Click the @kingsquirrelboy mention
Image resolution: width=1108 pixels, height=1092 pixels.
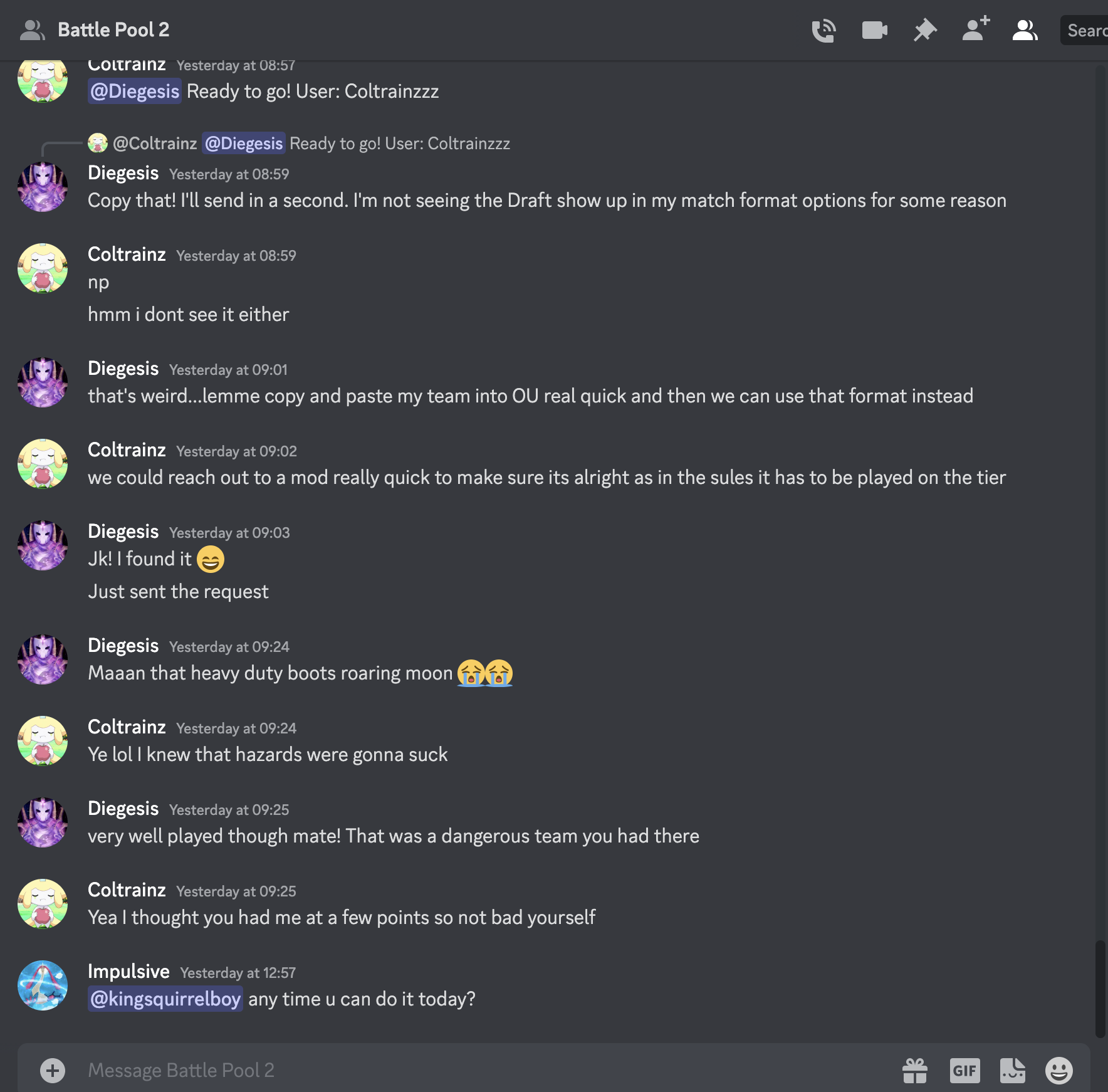(x=165, y=999)
